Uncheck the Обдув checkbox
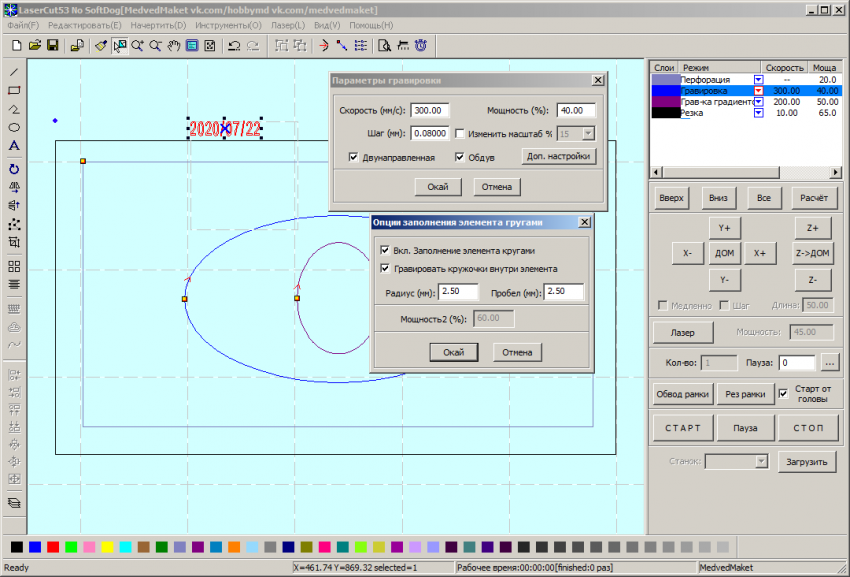850x577 pixels. click(460, 157)
